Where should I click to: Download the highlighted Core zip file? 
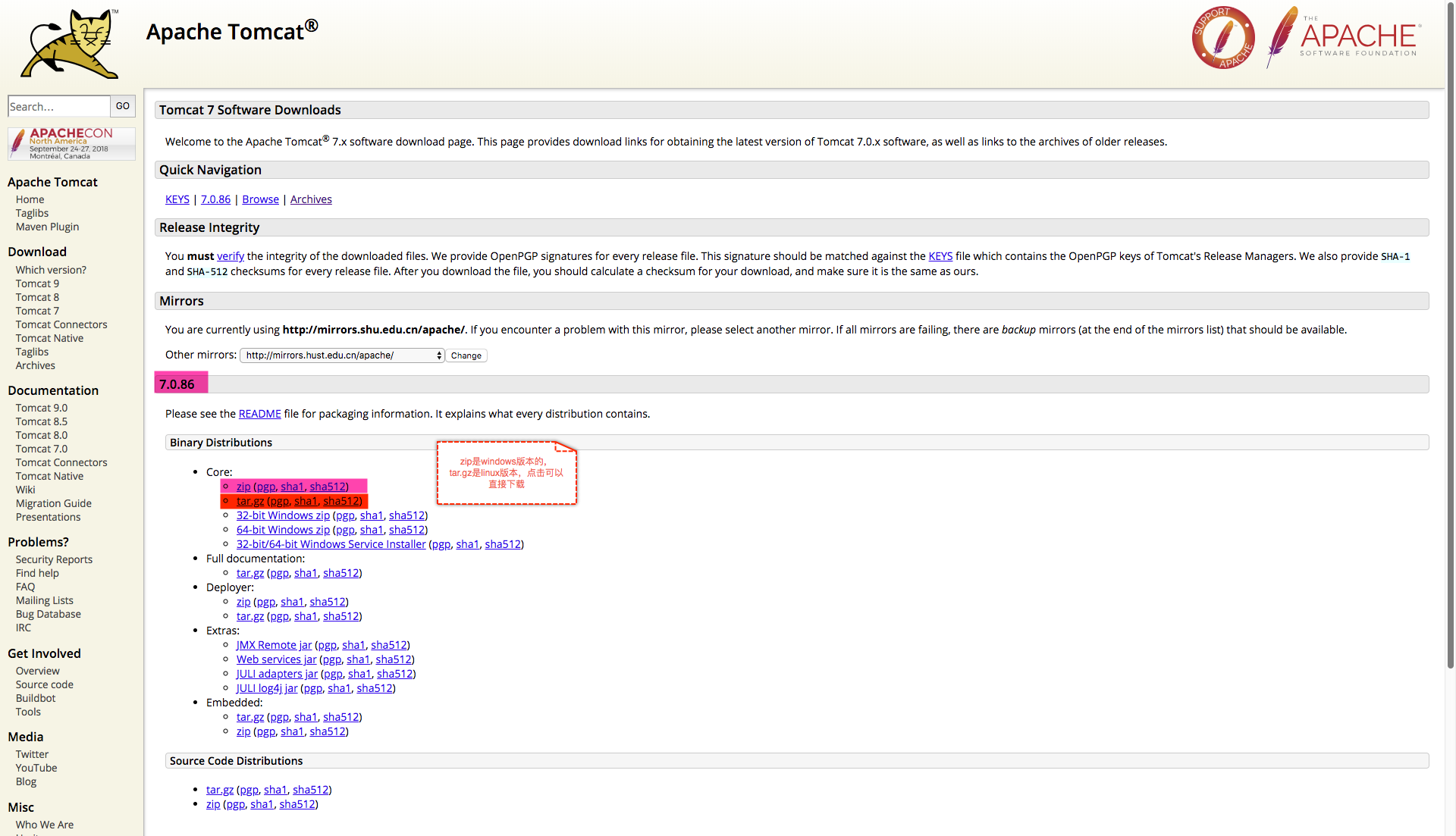[x=243, y=487]
